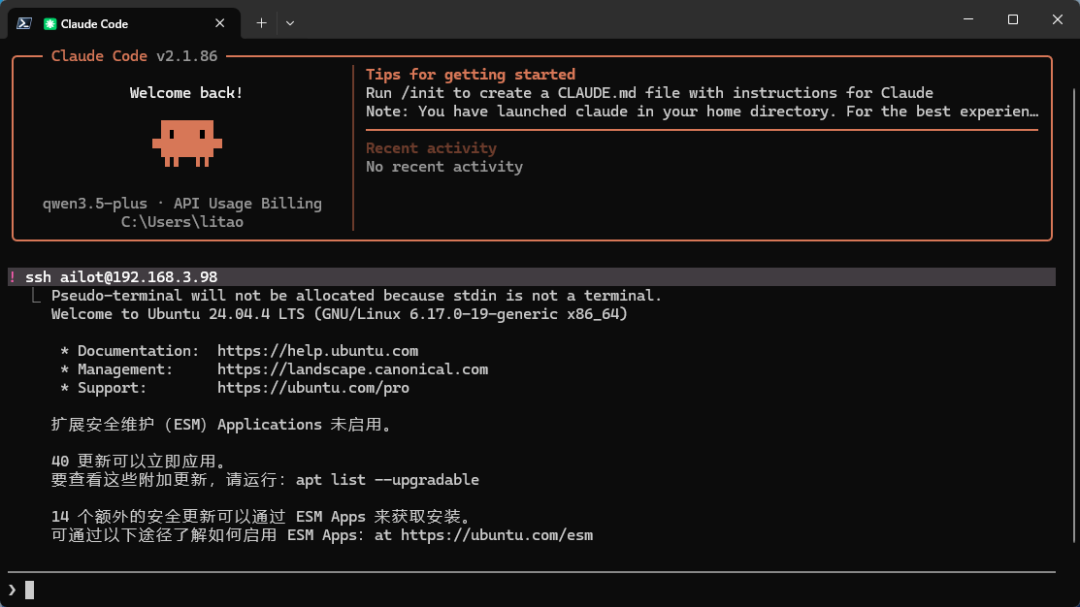Open the https://ubuntu.com/esm link

point(497,535)
